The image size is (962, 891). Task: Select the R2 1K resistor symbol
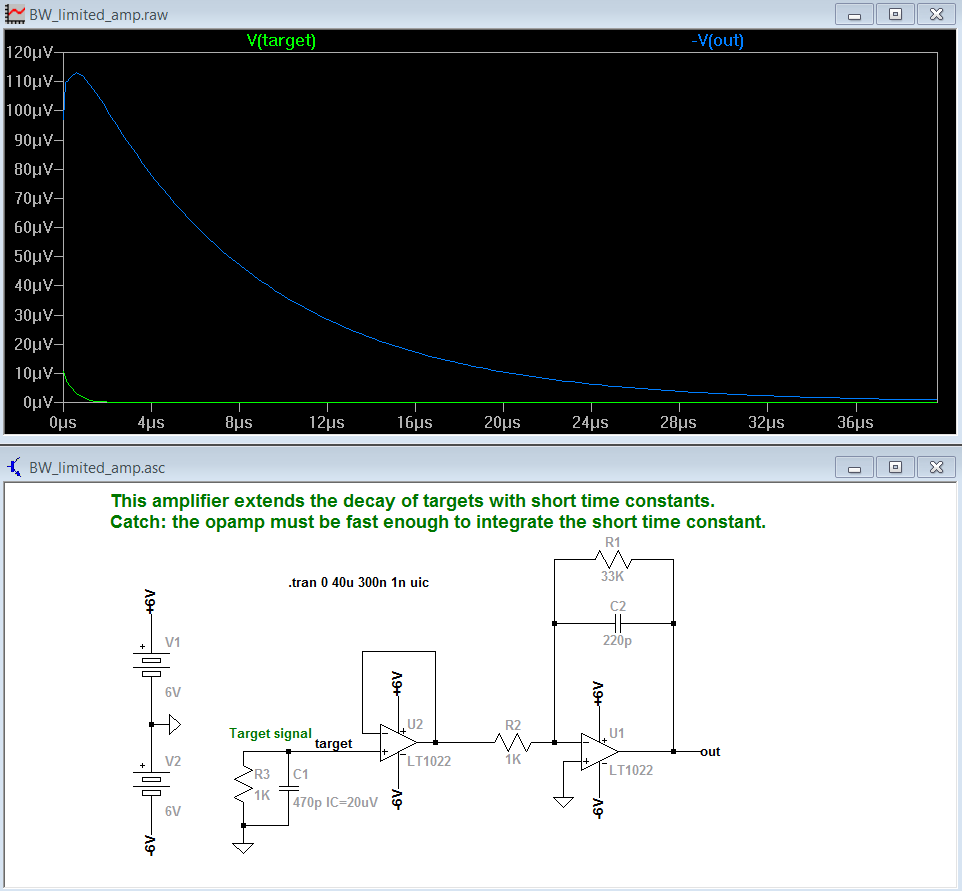tap(513, 743)
